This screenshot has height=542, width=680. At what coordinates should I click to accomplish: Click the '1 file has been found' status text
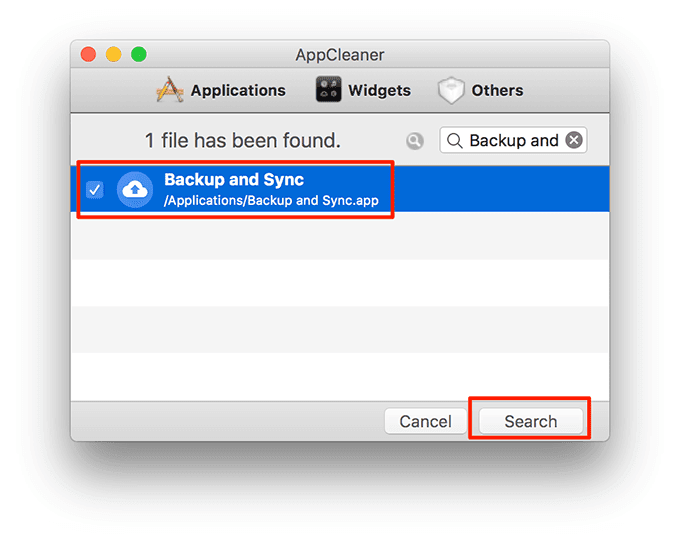pos(243,140)
